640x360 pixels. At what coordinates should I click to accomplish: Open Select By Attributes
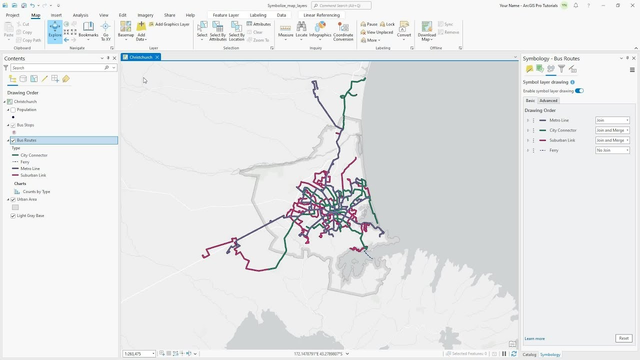[218, 31]
